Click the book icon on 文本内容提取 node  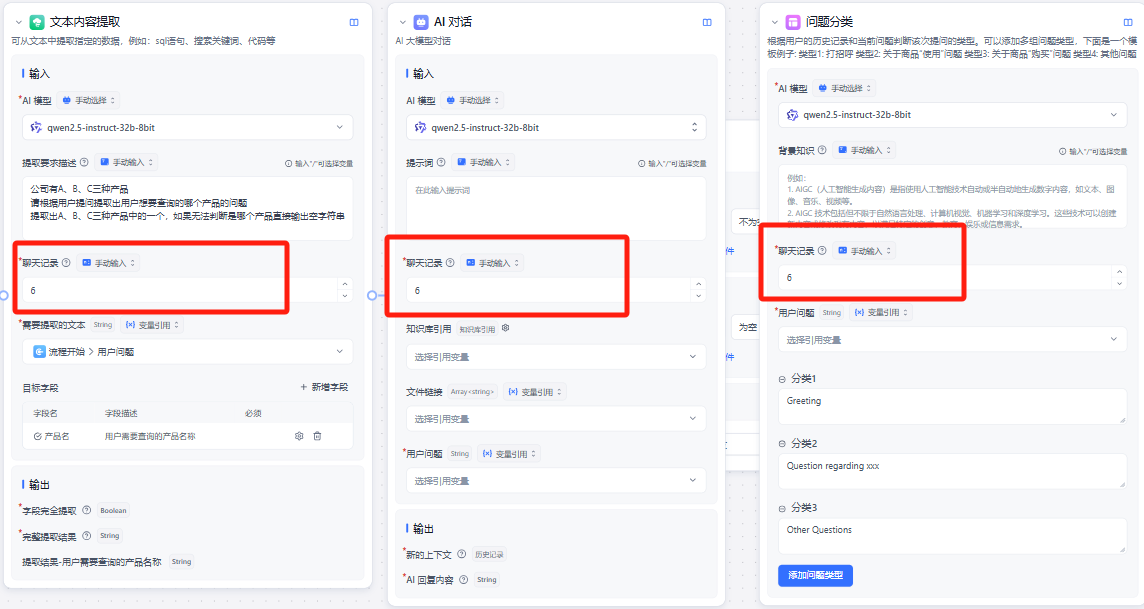coord(354,22)
